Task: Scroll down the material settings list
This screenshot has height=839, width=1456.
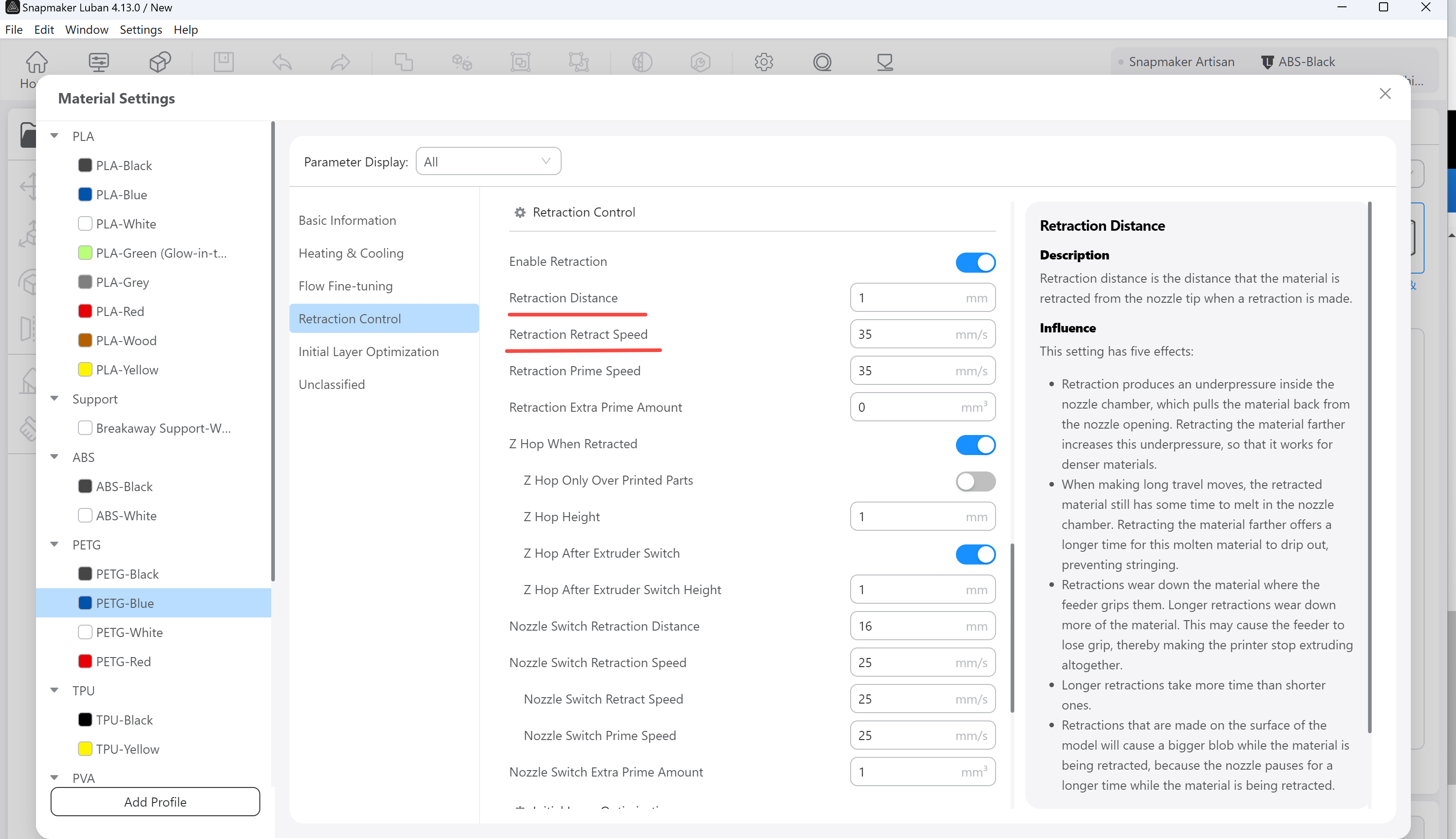Action: click(x=274, y=750)
